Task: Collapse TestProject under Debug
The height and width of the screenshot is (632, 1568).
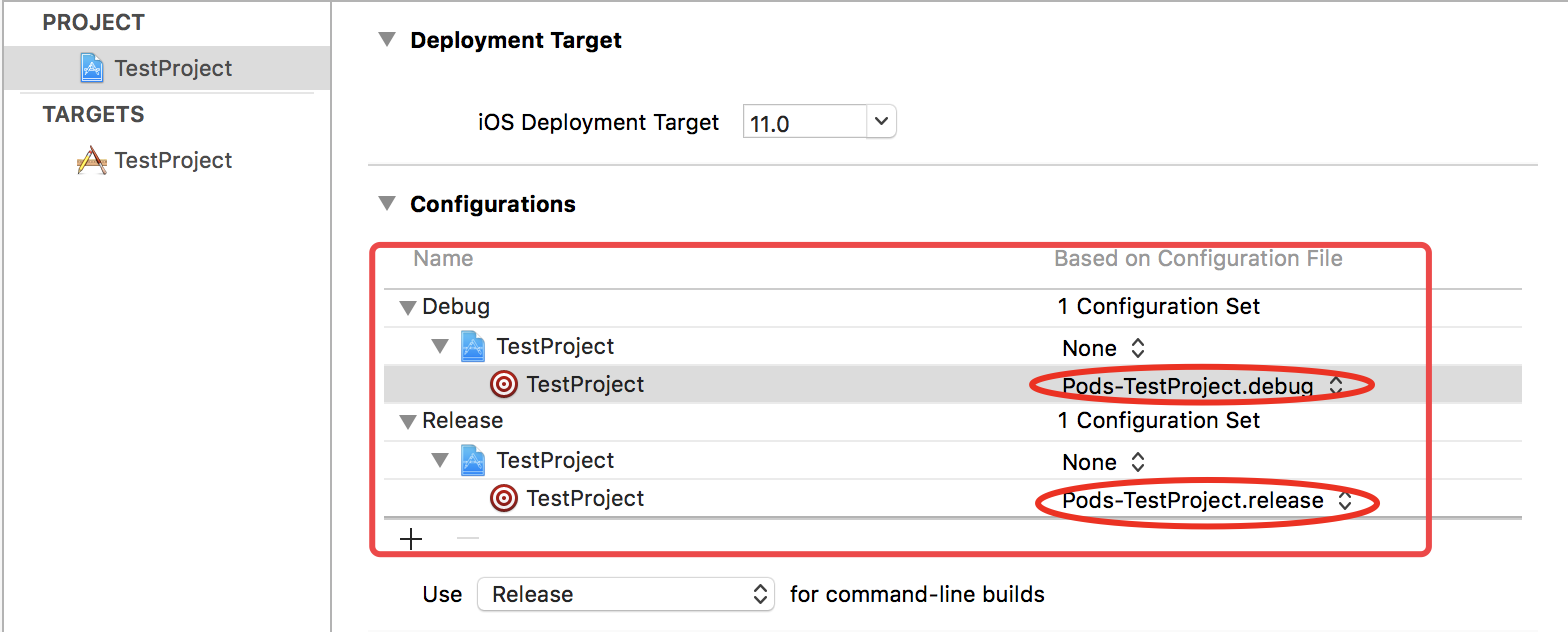Action: click(440, 347)
